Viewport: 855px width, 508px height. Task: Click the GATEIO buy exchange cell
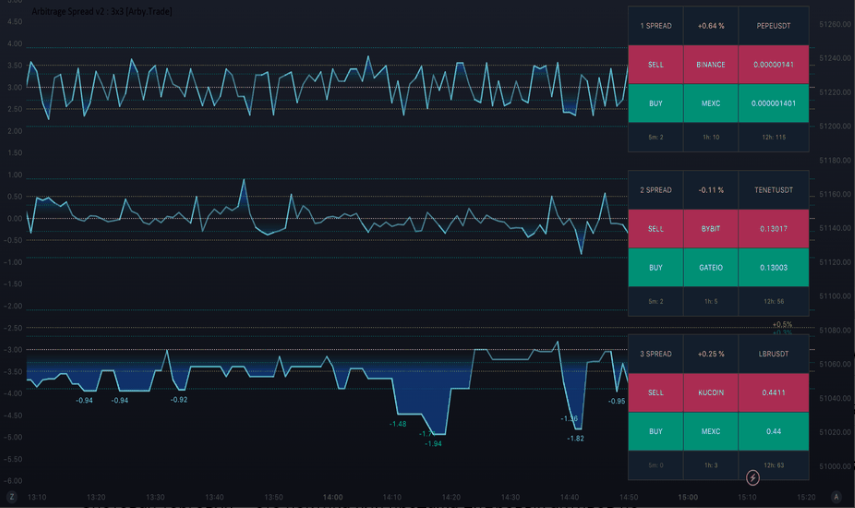[711, 267]
